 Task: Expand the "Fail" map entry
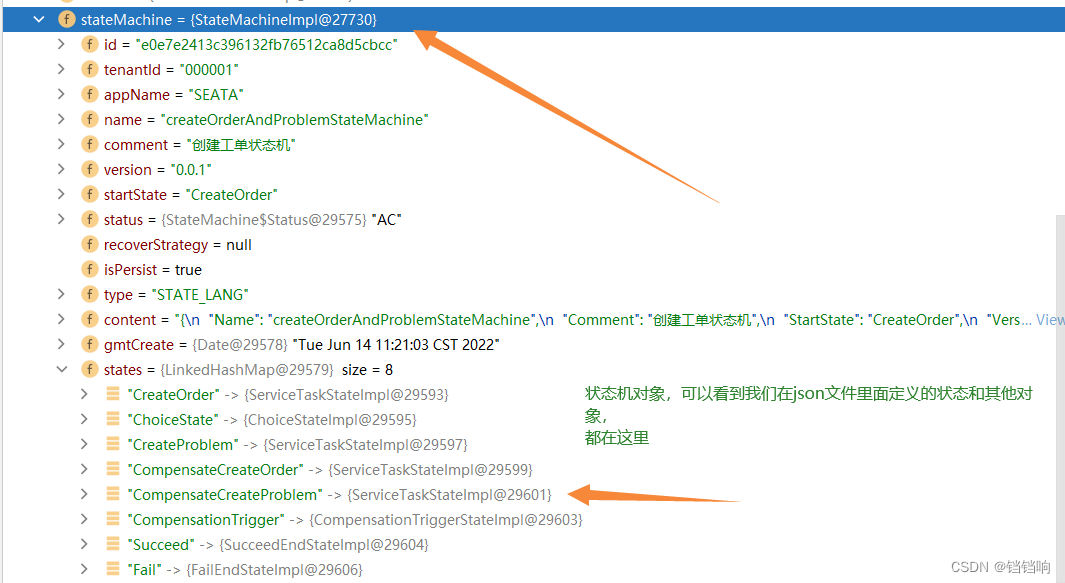(x=84, y=569)
